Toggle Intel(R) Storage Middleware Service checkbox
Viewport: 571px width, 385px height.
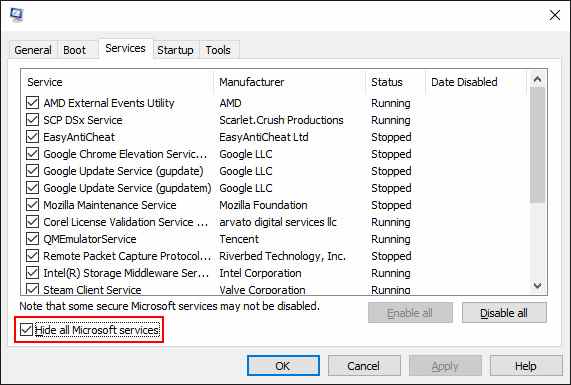pyautogui.click(x=32, y=273)
